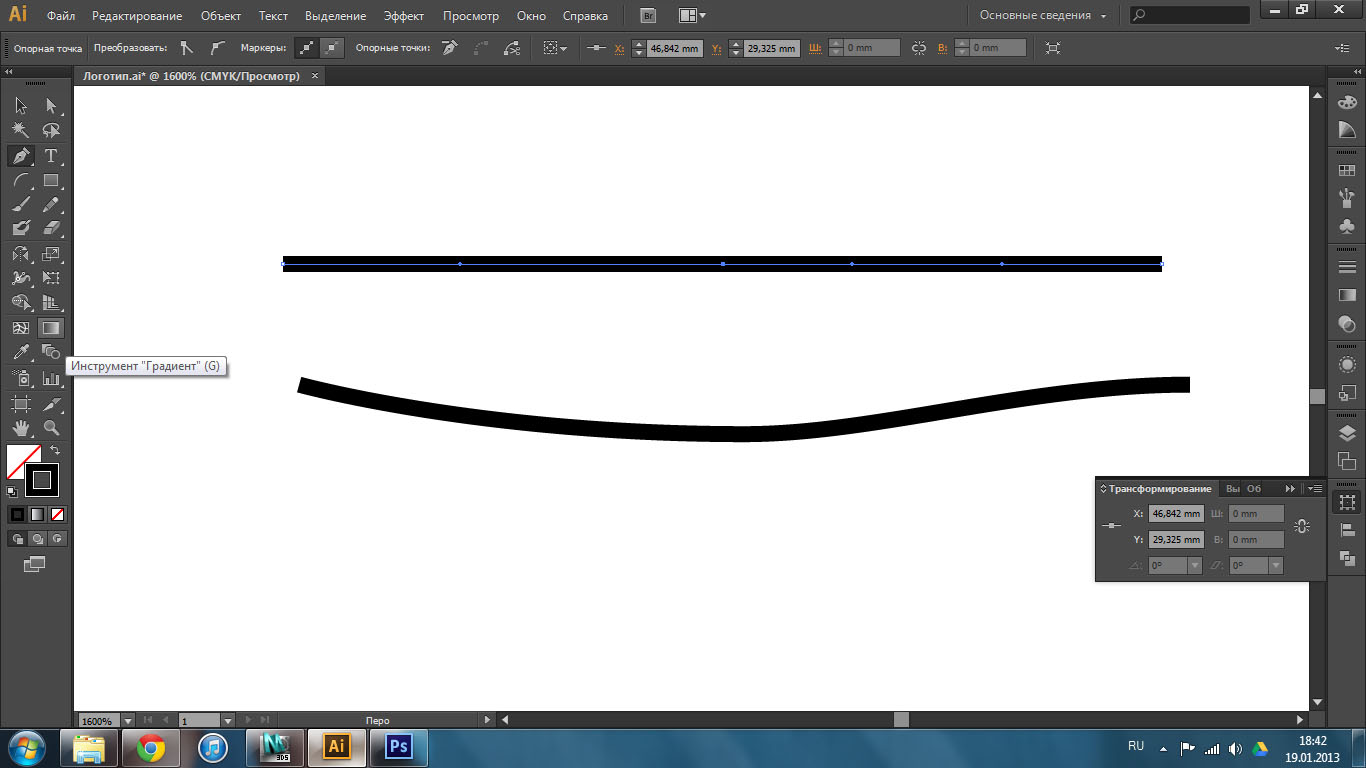Screen dimensions: 1366x768
Task: Open the Редактирование menu
Action: [137, 16]
